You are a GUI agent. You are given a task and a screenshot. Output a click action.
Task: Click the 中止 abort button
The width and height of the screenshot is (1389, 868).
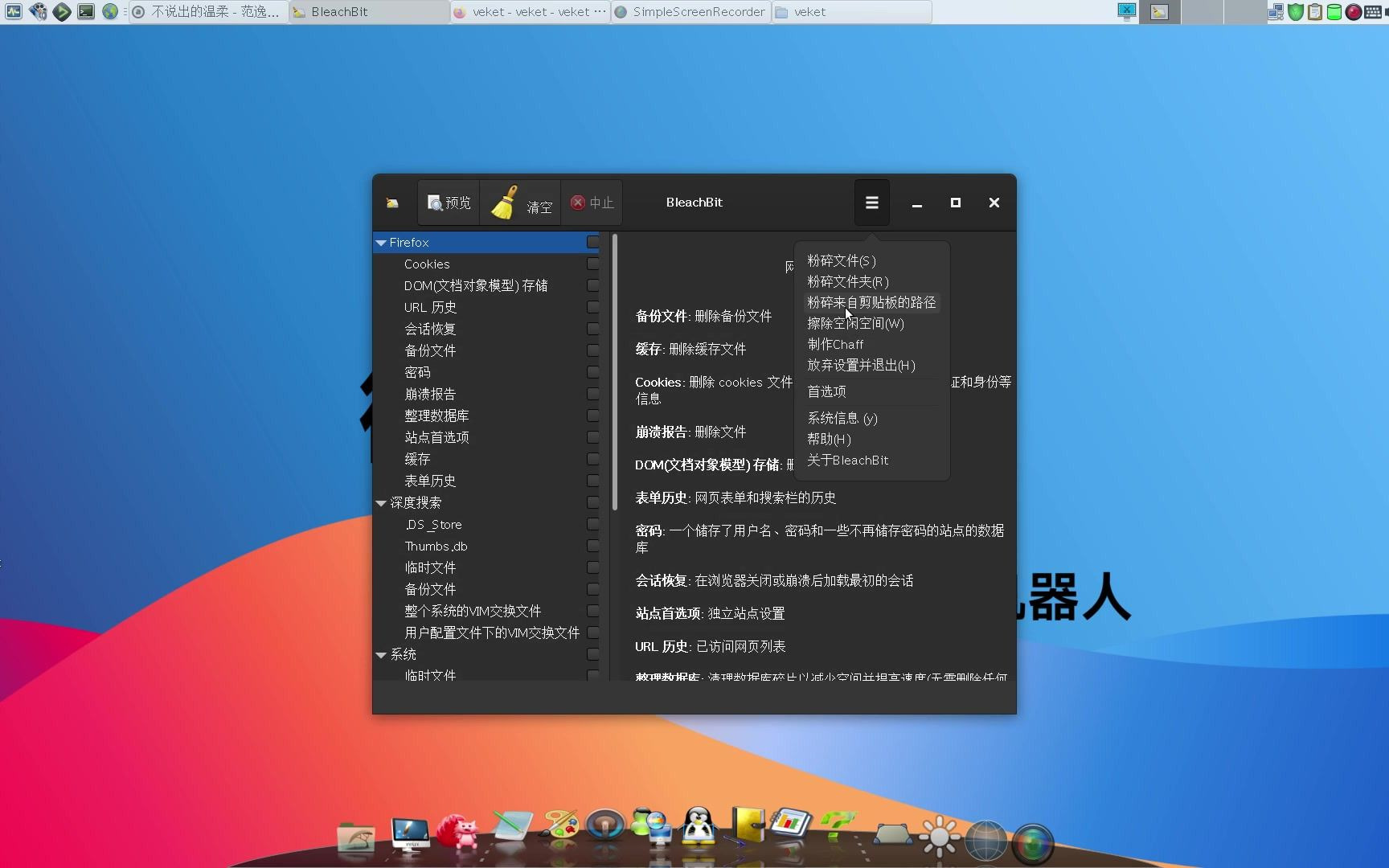592,203
